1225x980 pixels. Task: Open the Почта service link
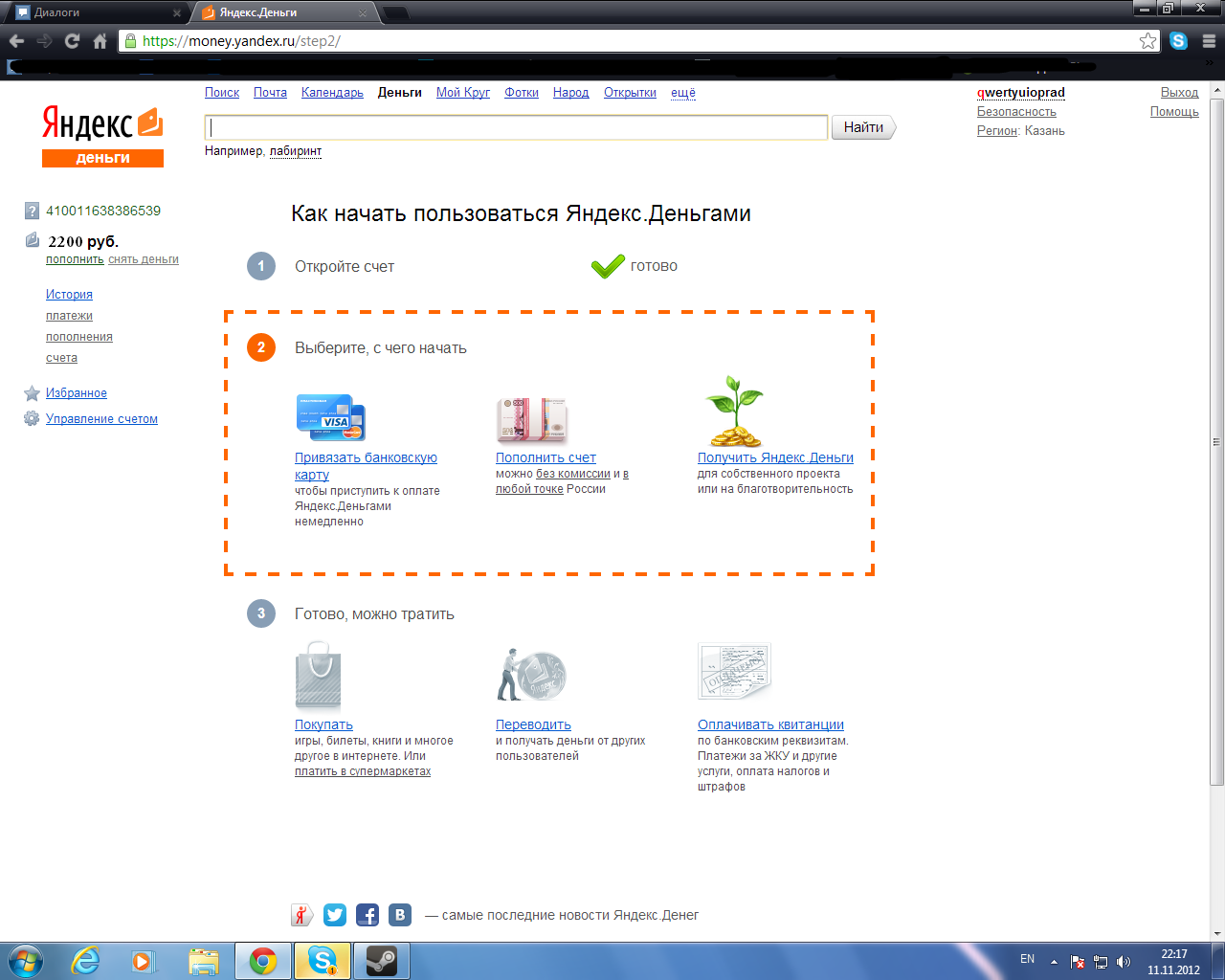(270, 93)
